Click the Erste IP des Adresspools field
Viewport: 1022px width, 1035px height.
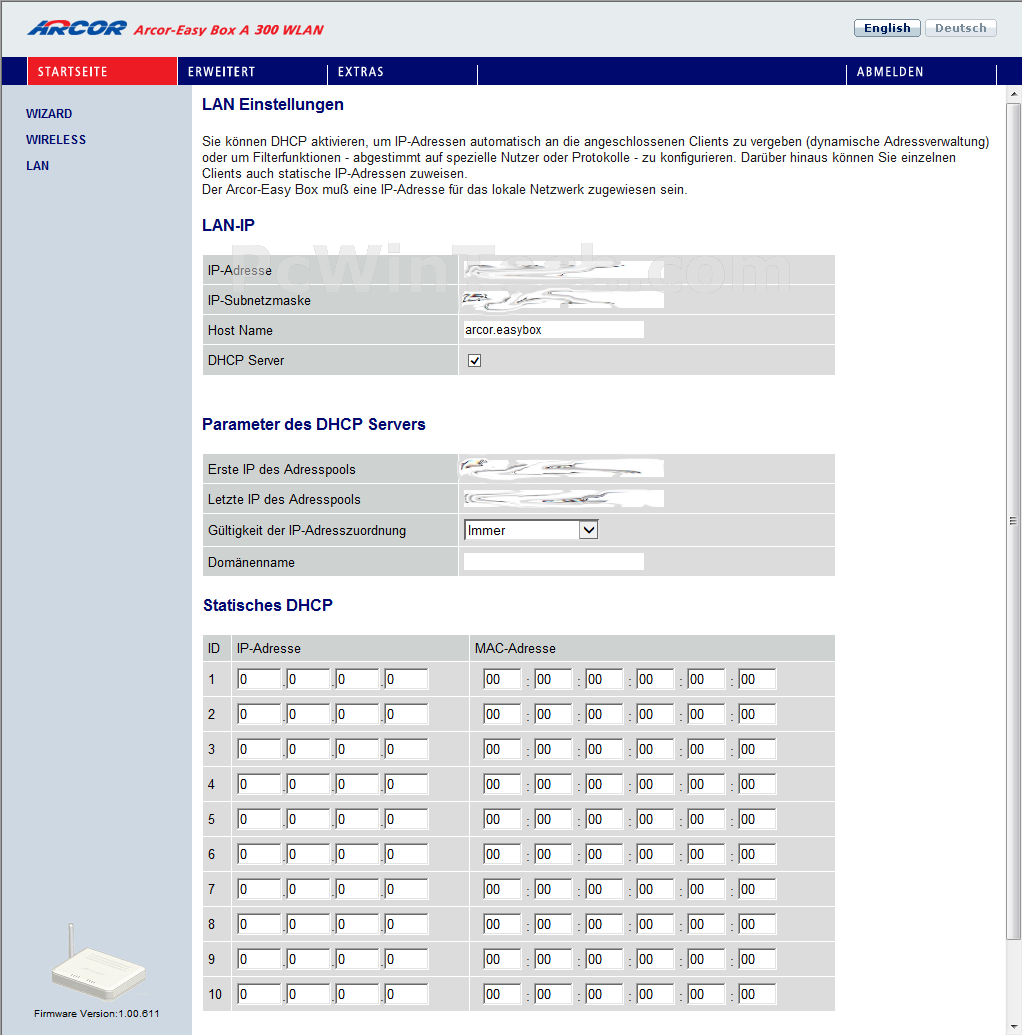tap(563, 469)
